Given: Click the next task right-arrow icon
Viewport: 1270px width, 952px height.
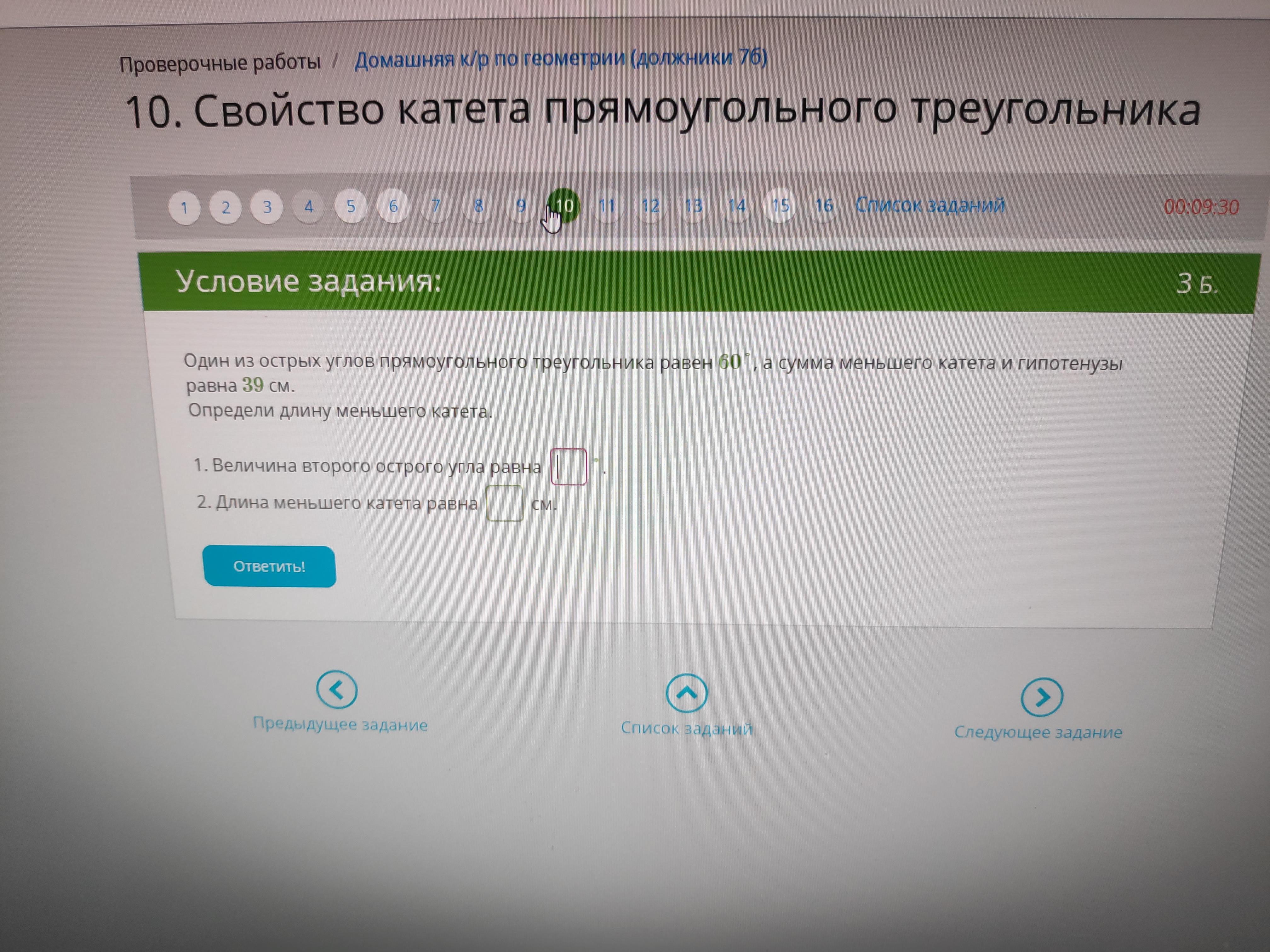Looking at the screenshot, I should coord(1042,697).
